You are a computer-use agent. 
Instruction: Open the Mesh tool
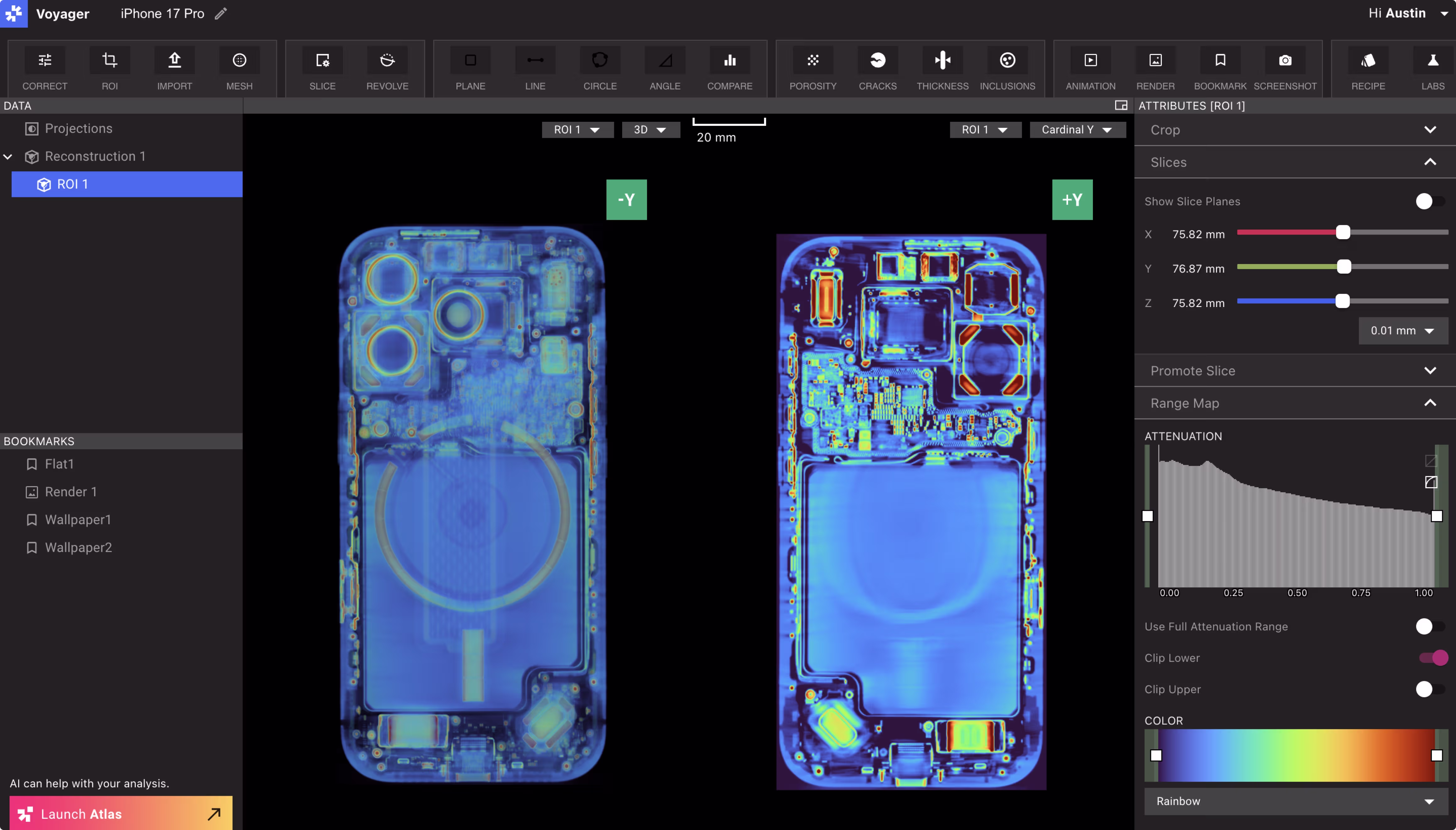239,60
